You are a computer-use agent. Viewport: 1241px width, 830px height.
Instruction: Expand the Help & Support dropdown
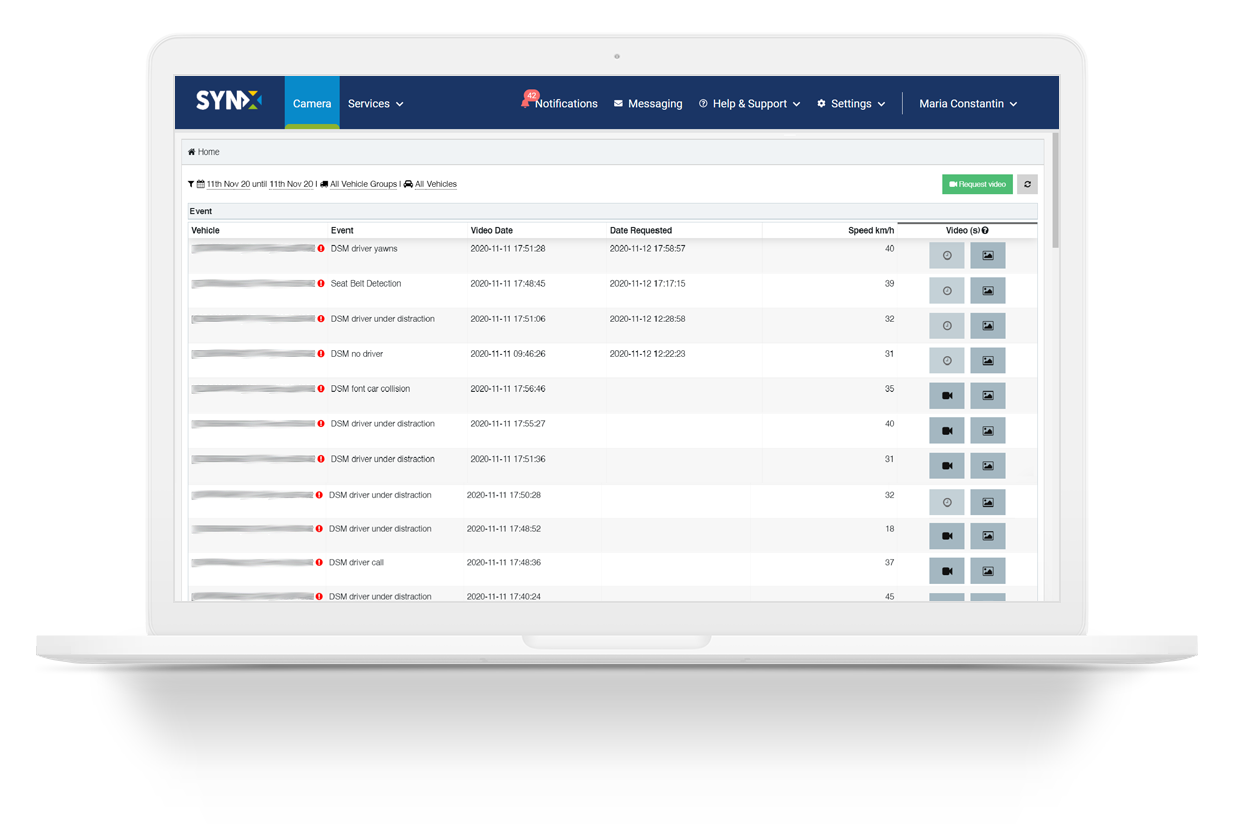tap(749, 104)
